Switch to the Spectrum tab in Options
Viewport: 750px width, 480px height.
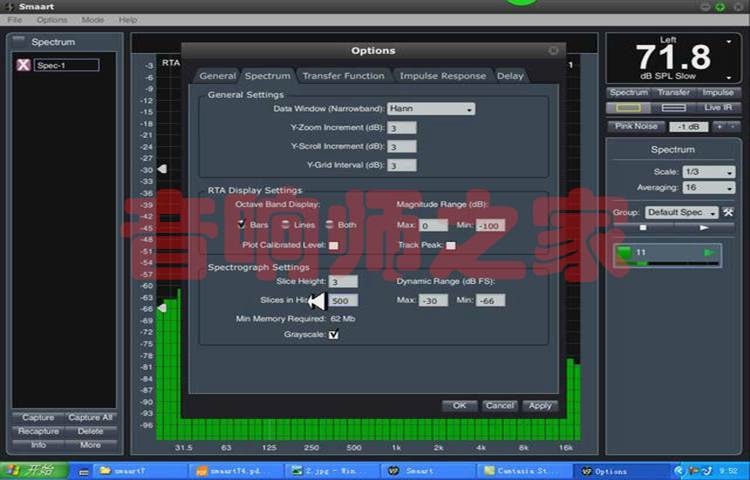click(268, 76)
